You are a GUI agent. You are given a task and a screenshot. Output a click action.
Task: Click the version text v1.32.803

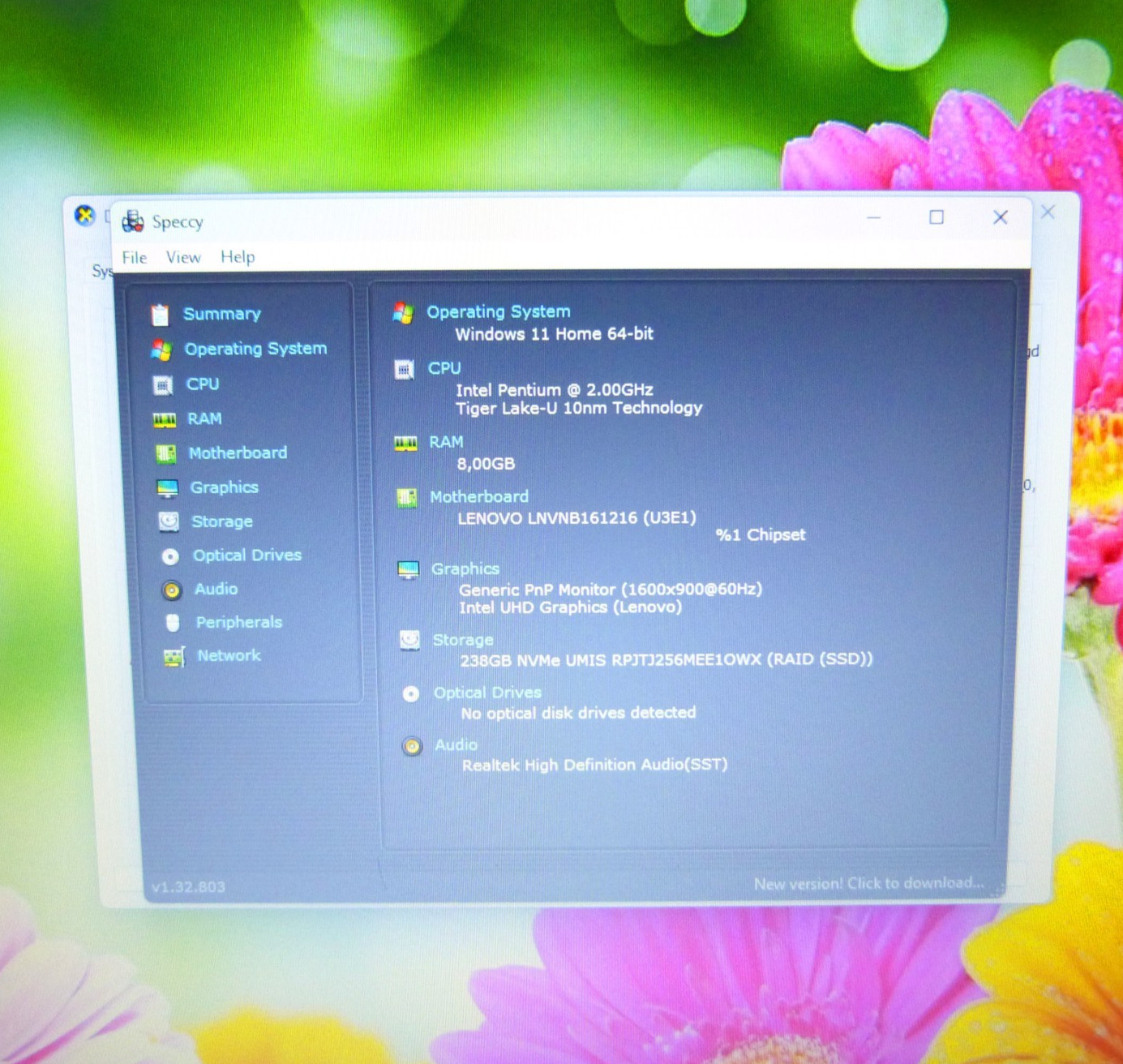point(188,886)
